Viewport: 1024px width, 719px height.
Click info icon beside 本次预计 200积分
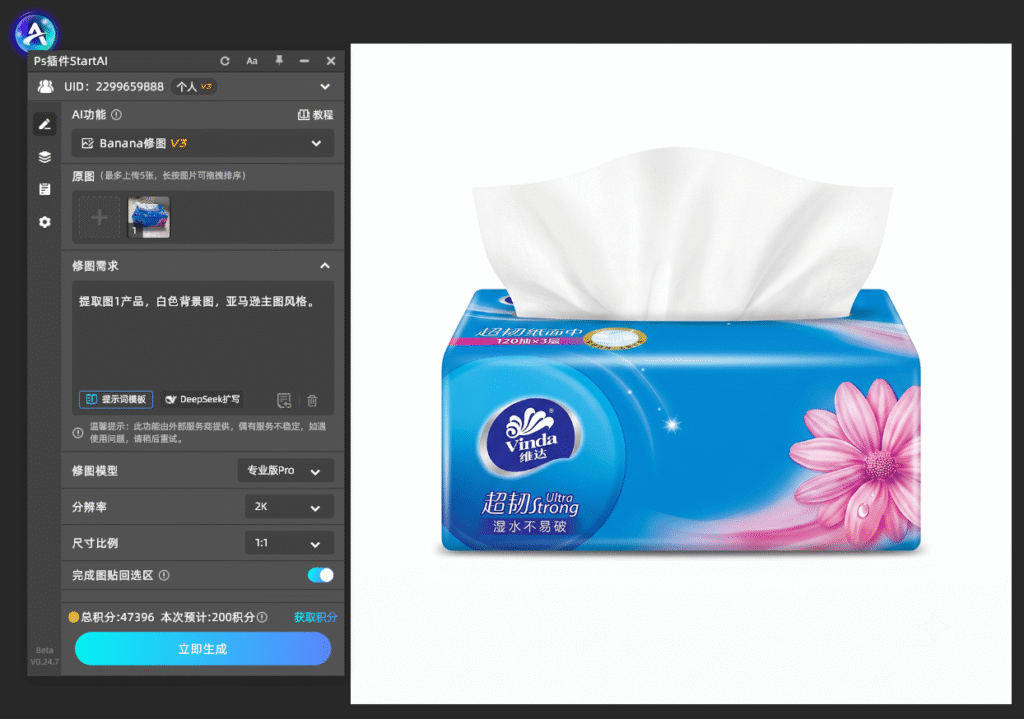(x=262, y=617)
